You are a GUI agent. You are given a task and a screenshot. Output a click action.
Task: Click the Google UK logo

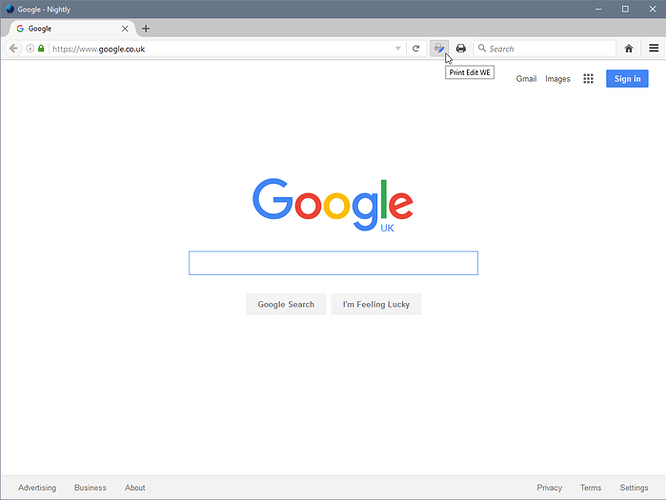click(333, 205)
